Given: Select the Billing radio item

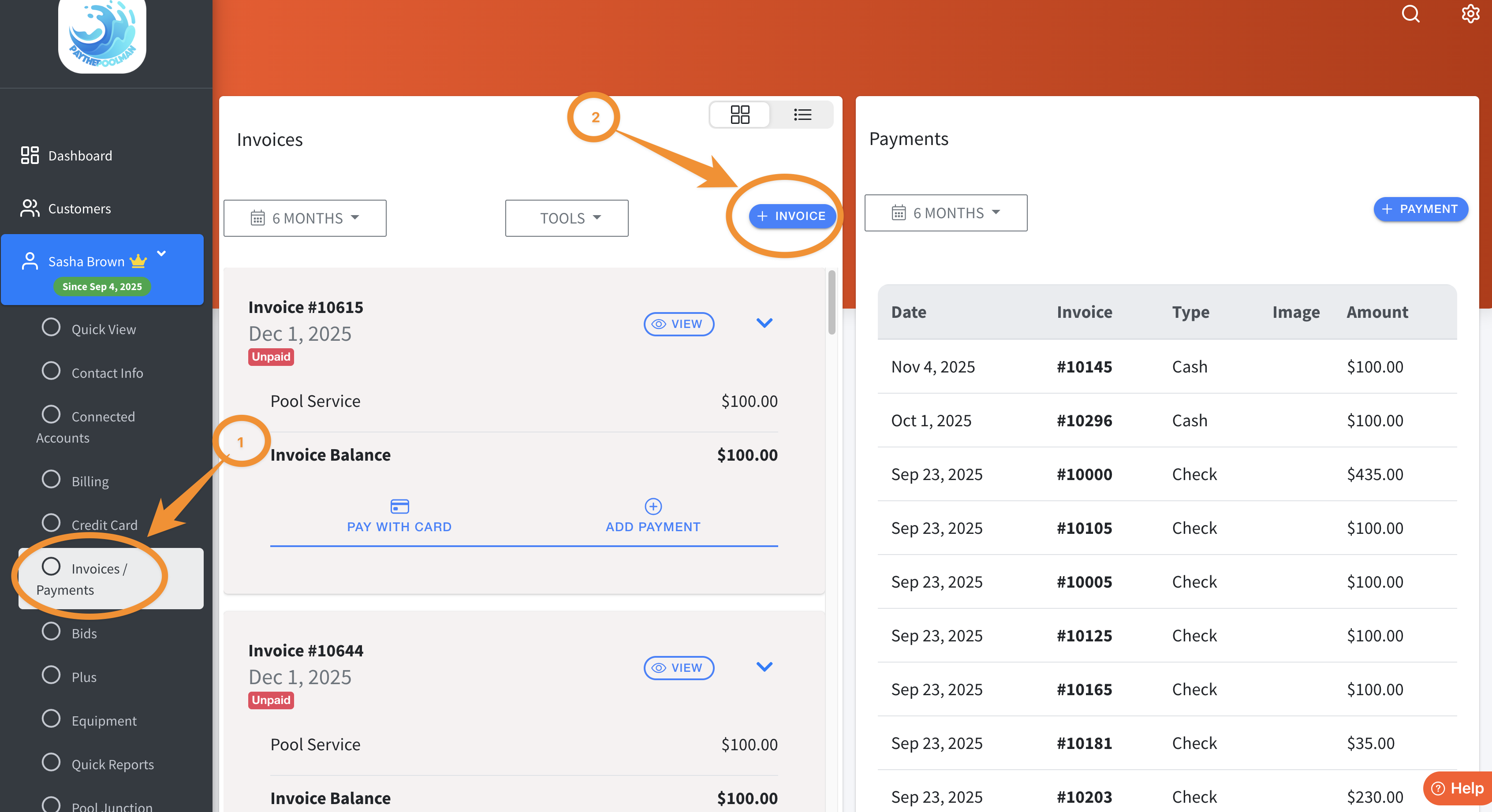Looking at the screenshot, I should 51,480.
